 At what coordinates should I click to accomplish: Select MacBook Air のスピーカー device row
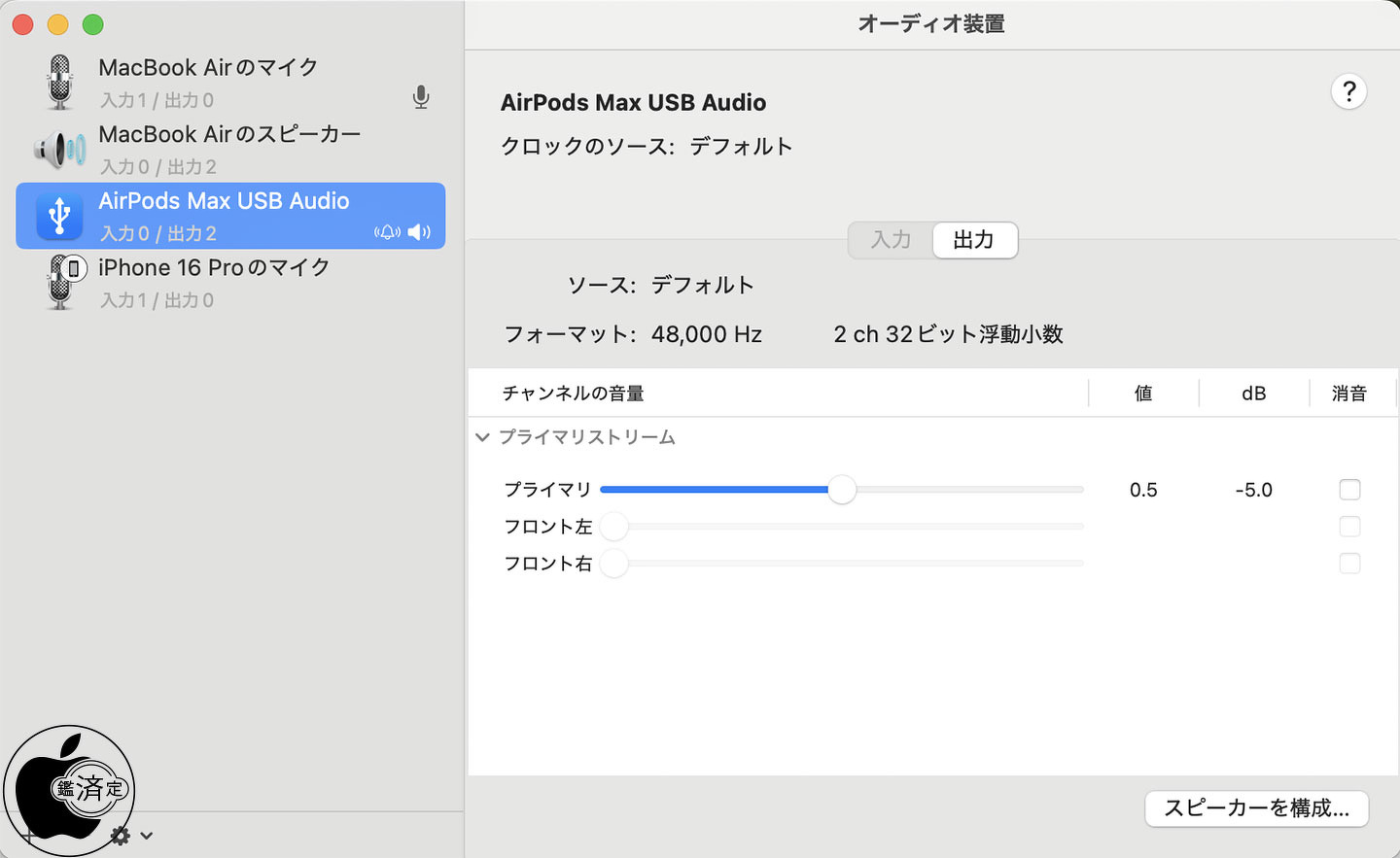pyautogui.click(x=230, y=150)
